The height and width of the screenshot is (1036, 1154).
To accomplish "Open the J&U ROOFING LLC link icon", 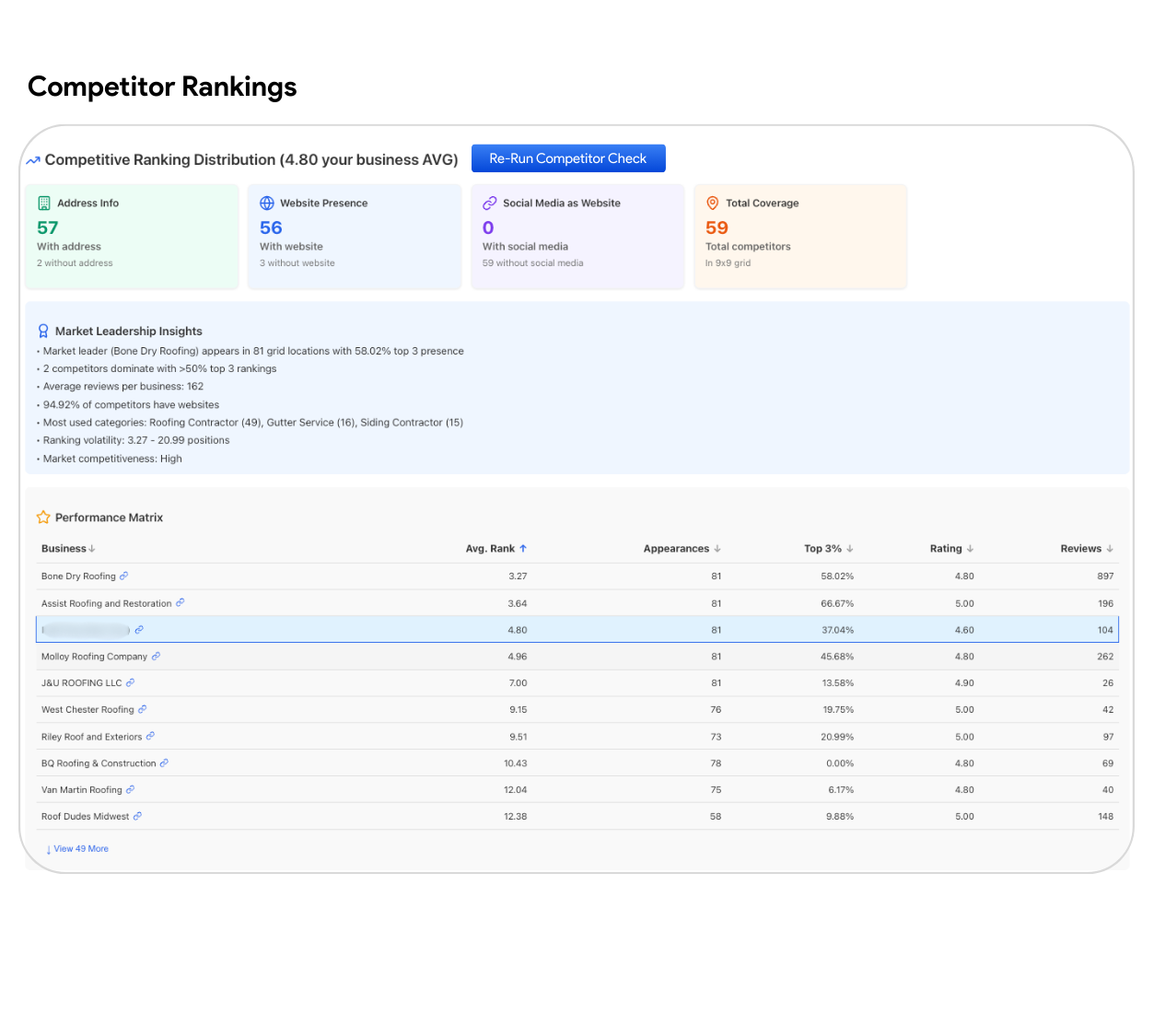I will coord(131,683).
